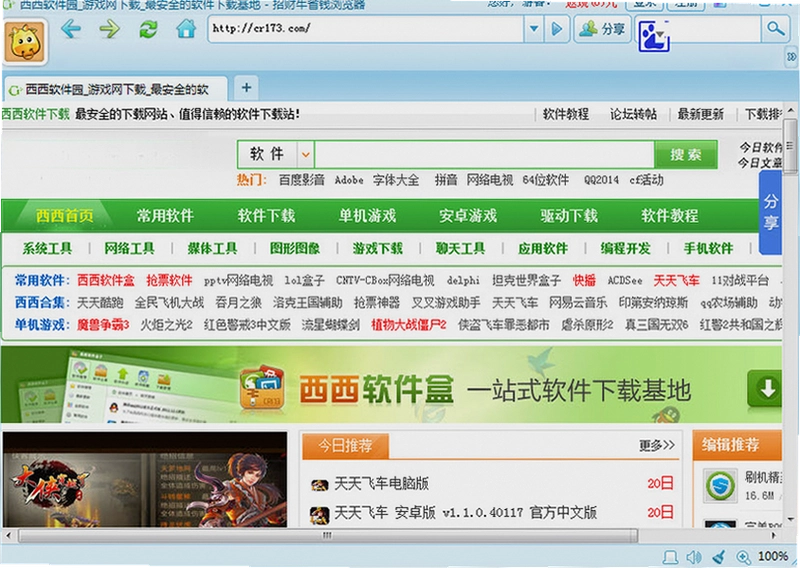The image size is (800, 568).
Task: Click the green forward arrow
Action: [x=109, y=29]
